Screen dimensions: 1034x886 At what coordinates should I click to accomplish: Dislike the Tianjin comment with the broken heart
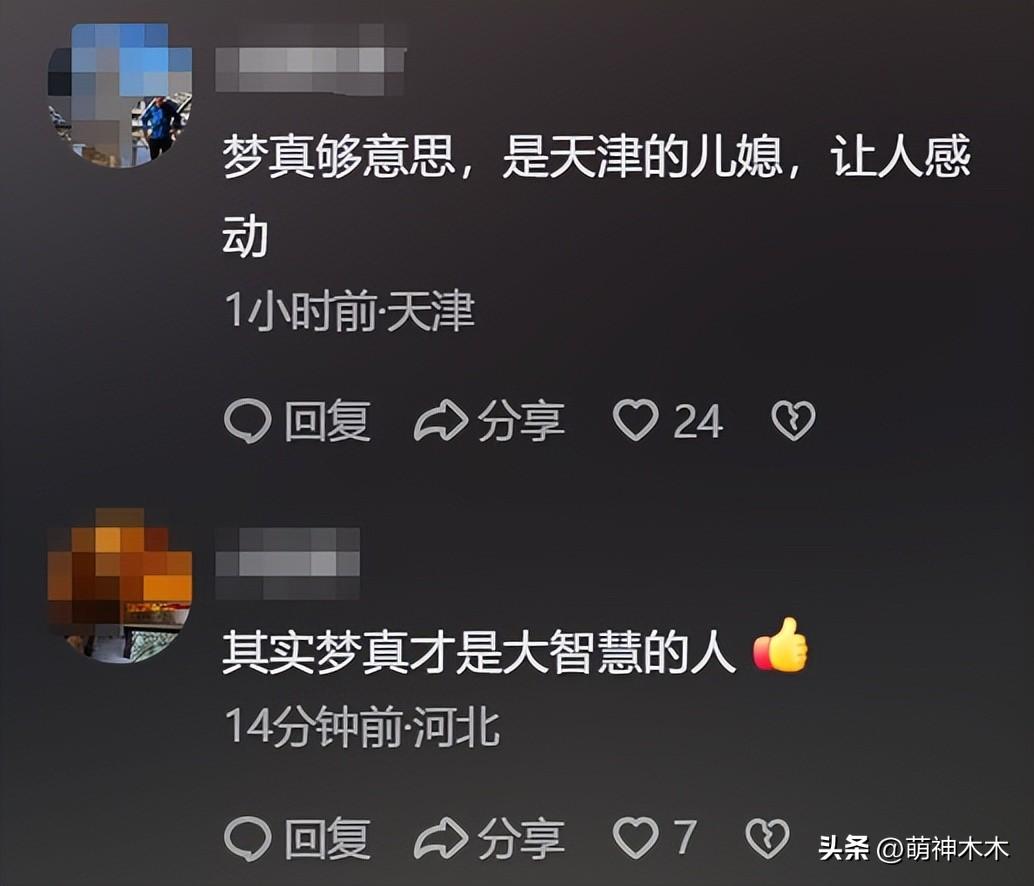[x=793, y=420]
